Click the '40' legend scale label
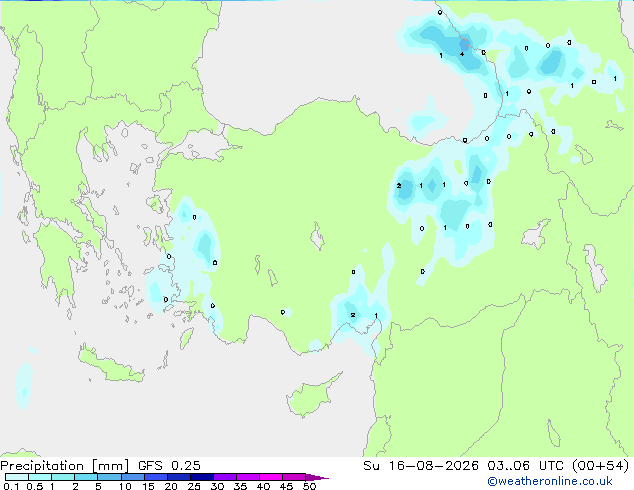This screenshot has height=490, width=634. (263, 486)
